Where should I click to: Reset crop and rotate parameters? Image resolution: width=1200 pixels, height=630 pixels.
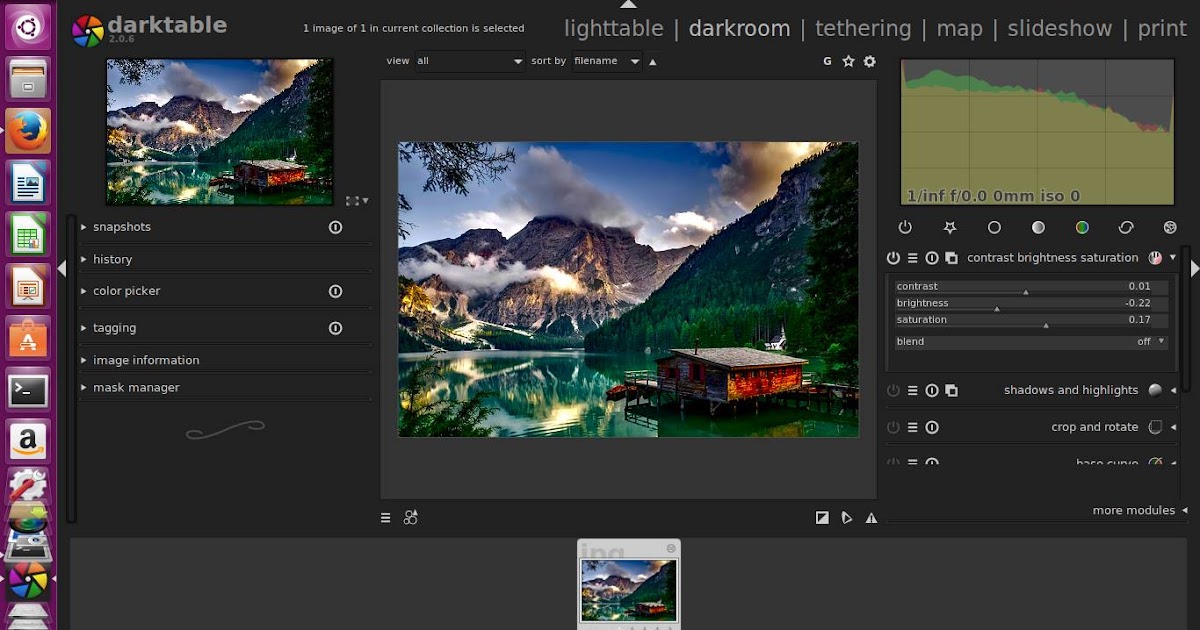tap(932, 428)
